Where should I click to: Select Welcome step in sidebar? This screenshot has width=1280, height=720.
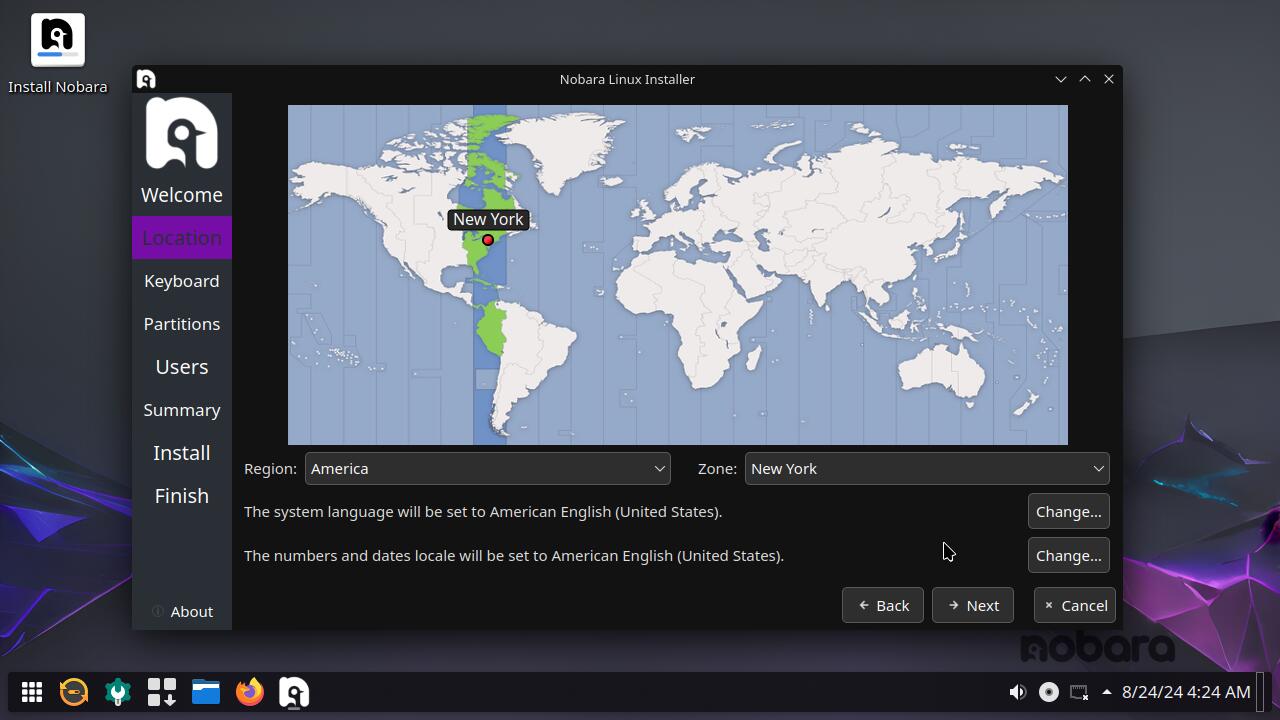(x=182, y=195)
